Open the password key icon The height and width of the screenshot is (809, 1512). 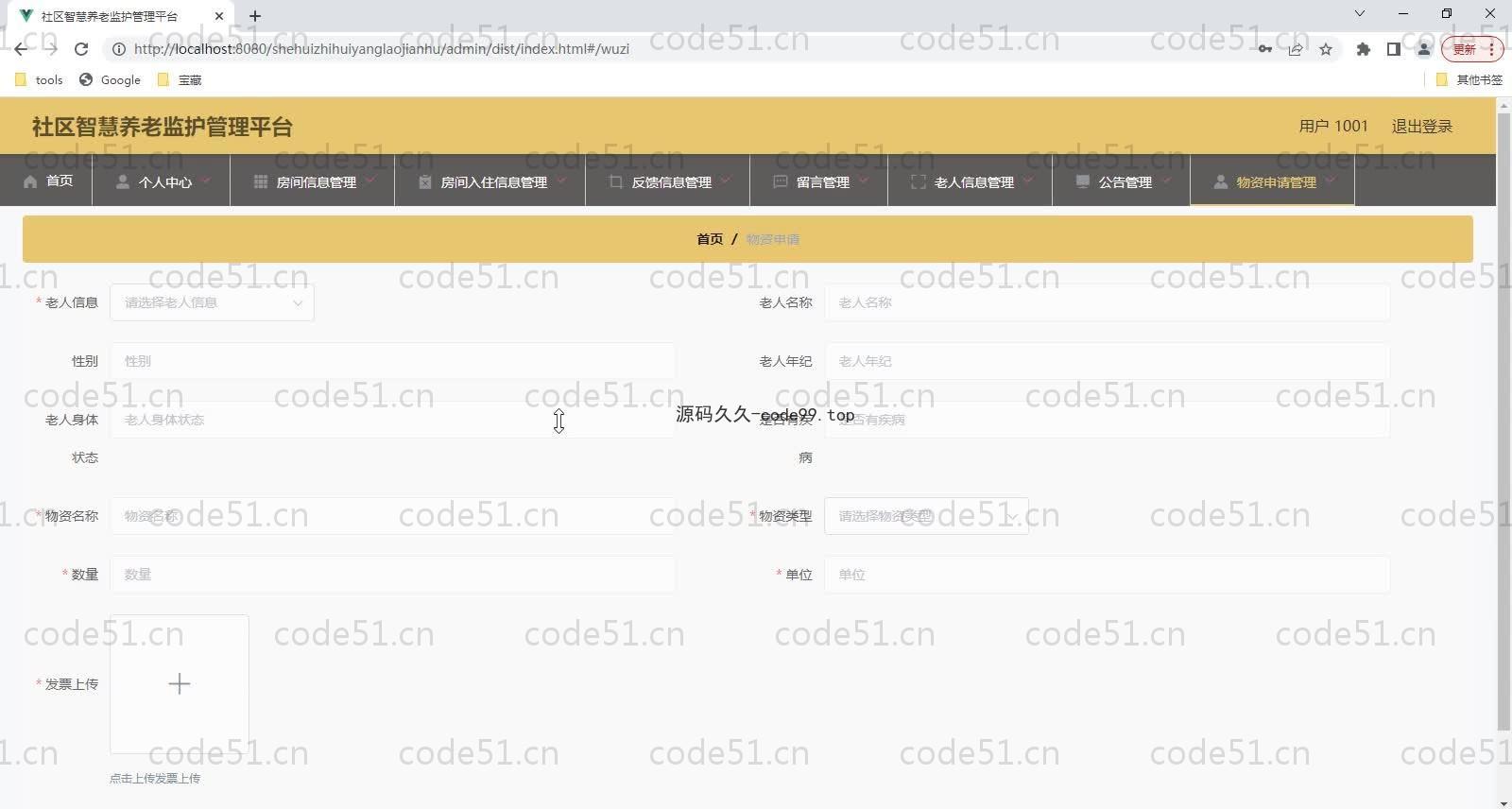(x=1264, y=49)
